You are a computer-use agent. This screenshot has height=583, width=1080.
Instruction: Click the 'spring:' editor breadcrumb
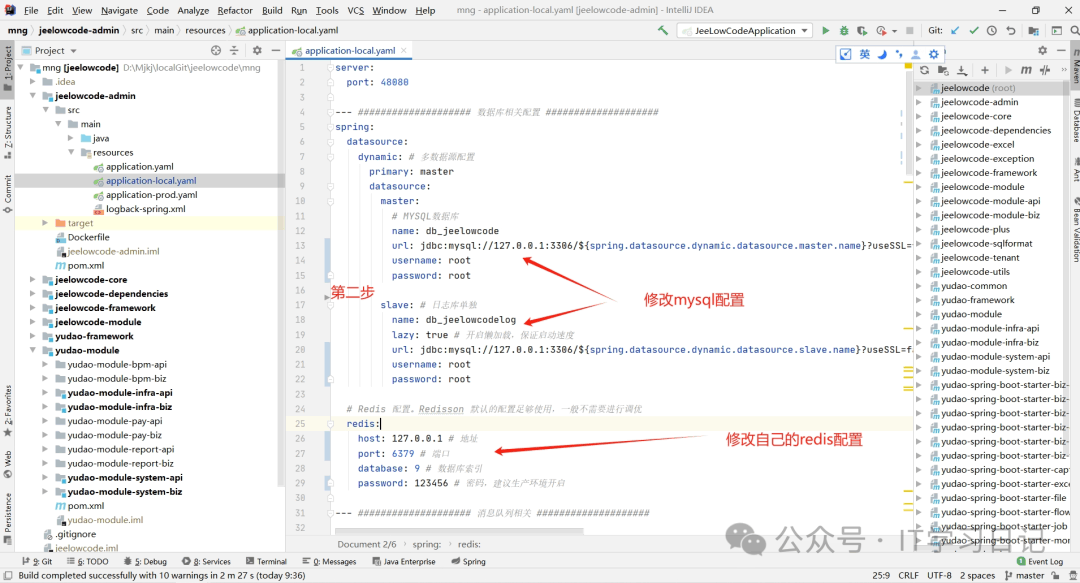click(x=426, y=544)
